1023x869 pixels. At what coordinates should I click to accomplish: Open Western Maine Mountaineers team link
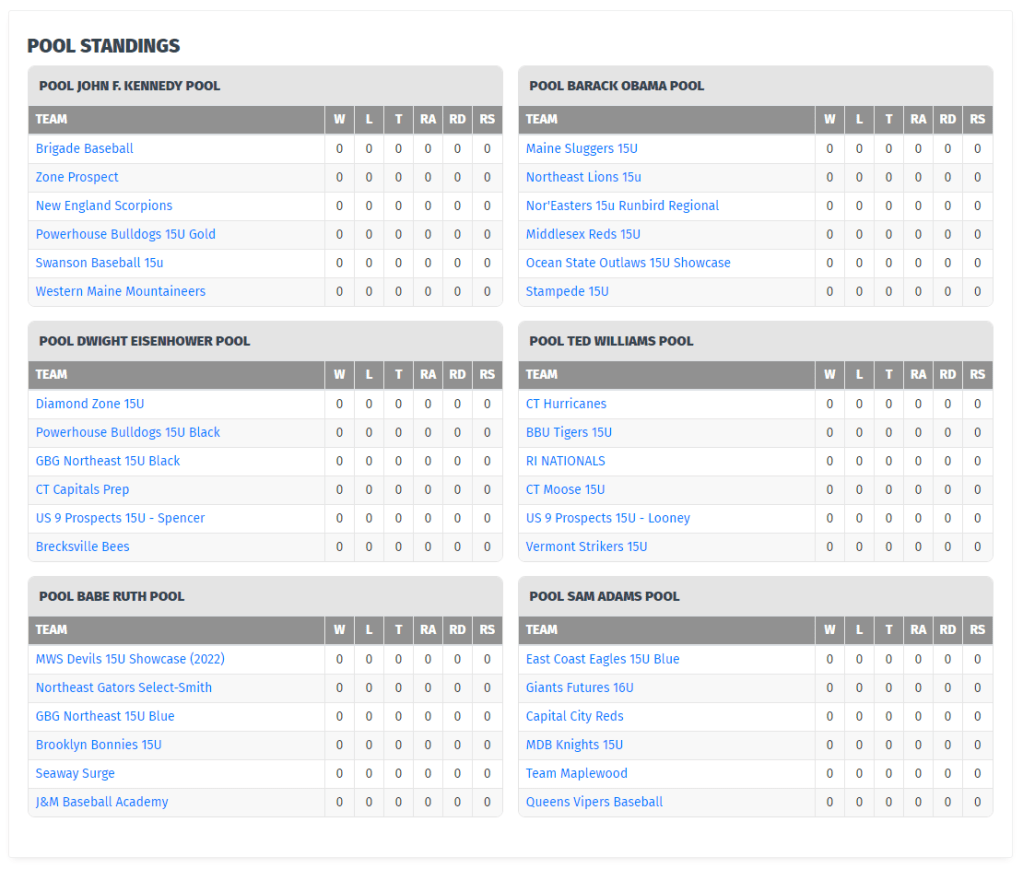click(120, 291)
